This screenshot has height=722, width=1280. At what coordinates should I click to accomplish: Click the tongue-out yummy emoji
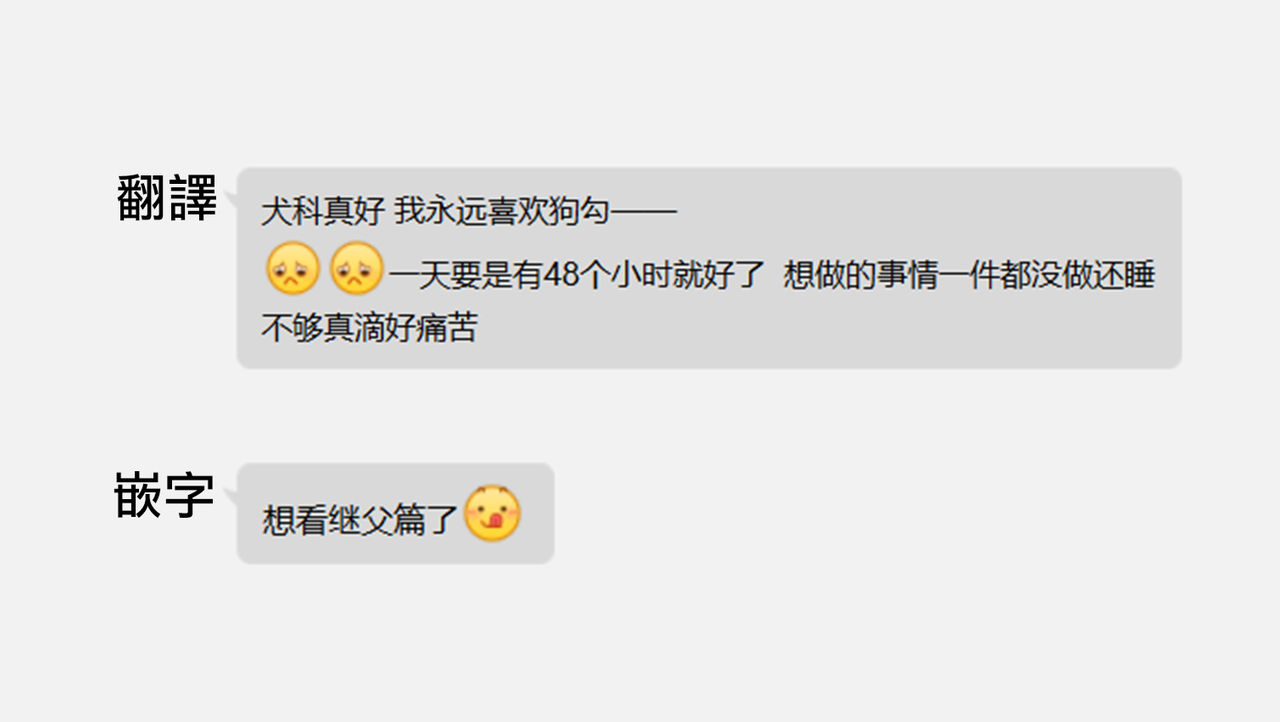pyautogui.click(x=493, y=514)
